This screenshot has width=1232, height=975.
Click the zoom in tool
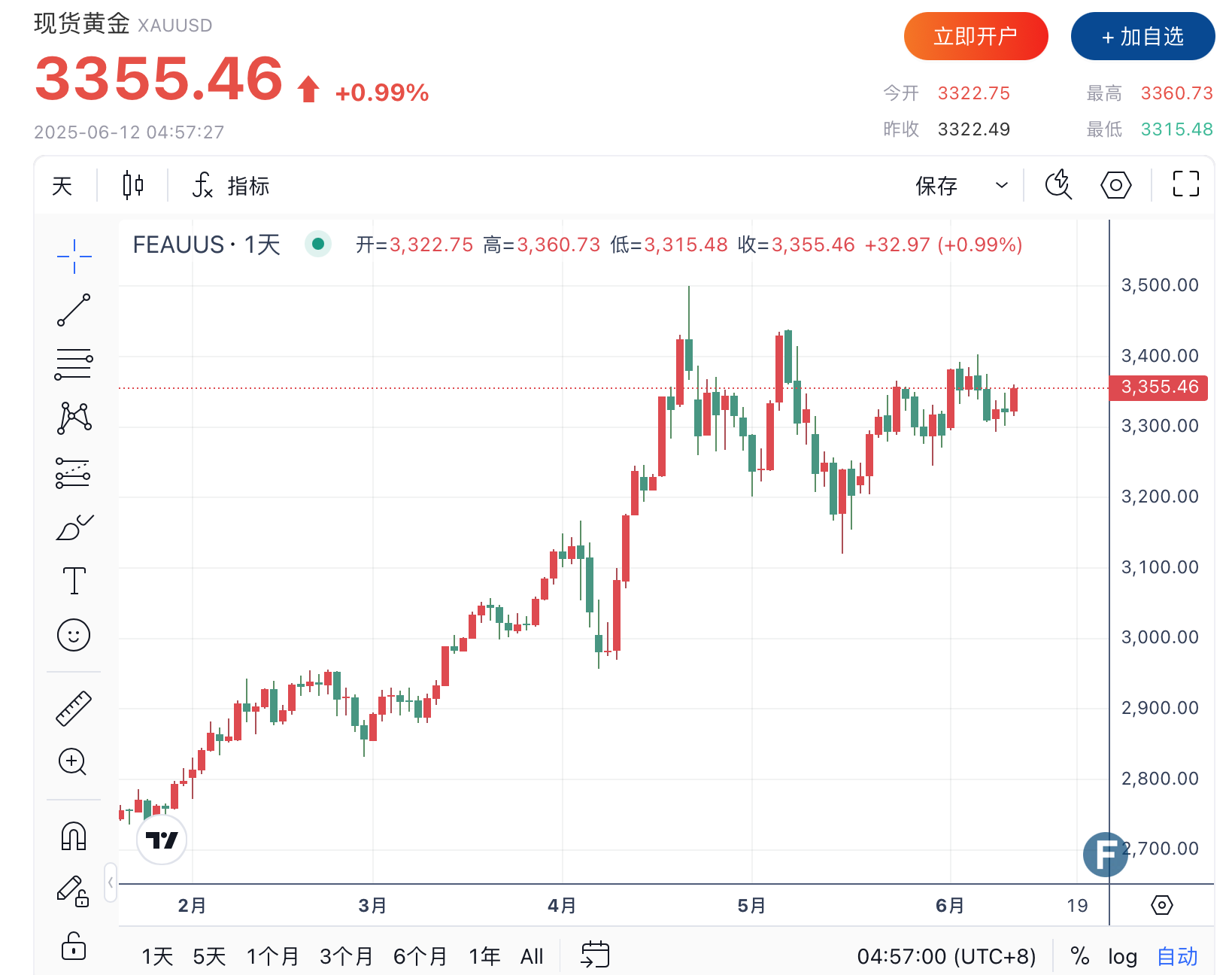73,762
